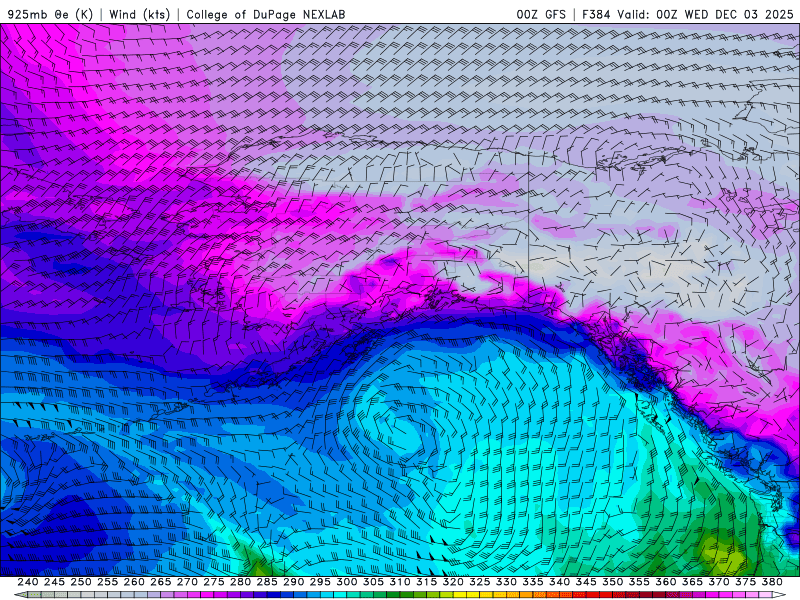Click the 375 legend value
Screen dimensions: 800x600
(x=745, y=582)
